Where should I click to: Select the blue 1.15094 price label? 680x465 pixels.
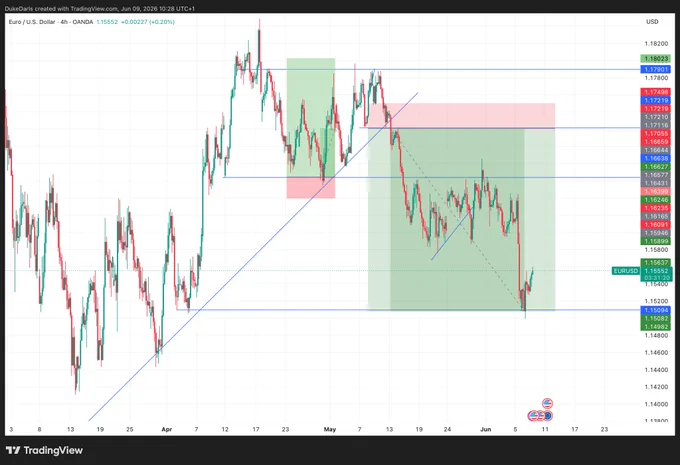coord(656,310)
